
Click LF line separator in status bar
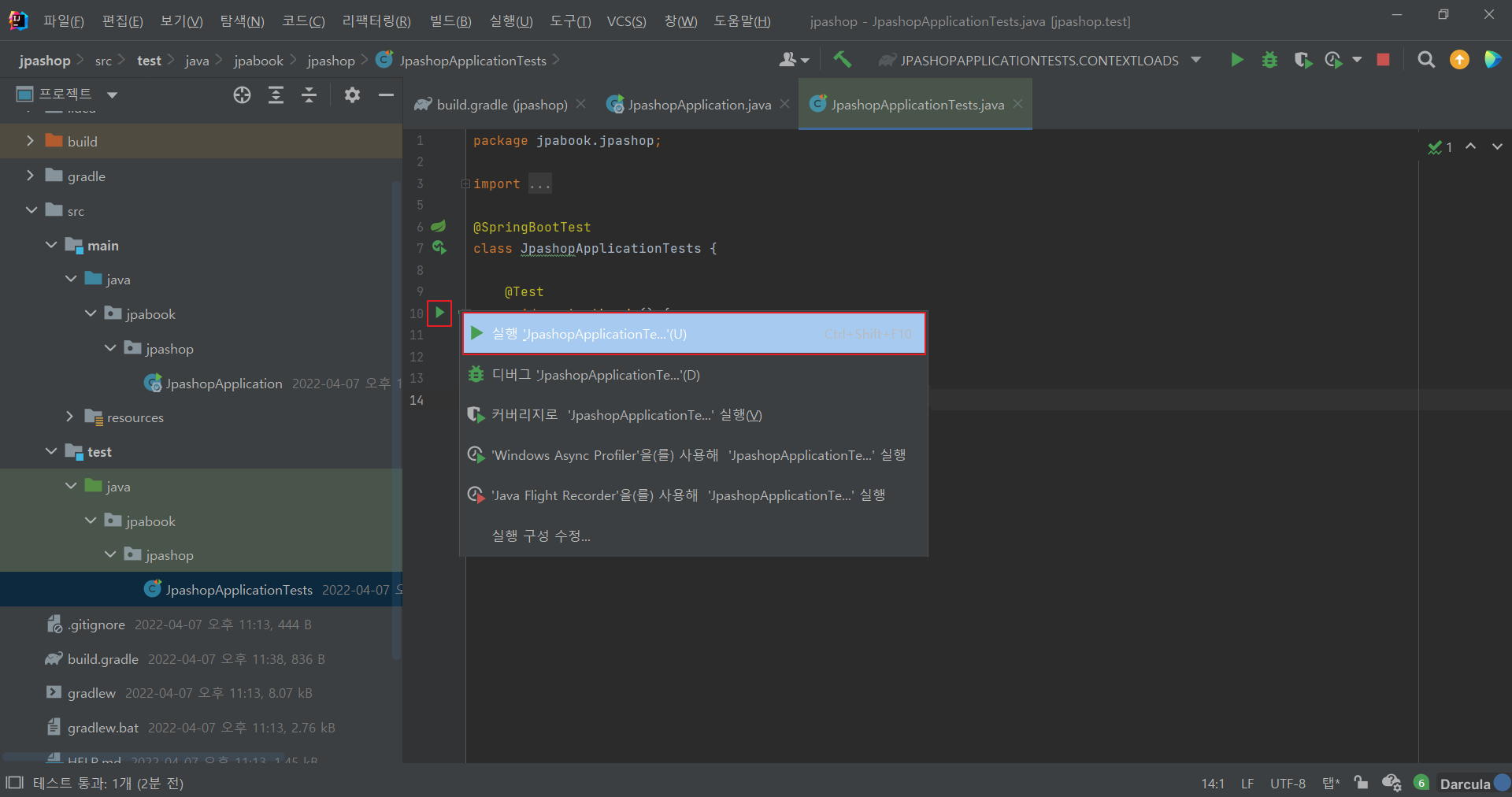[1247, 784]
